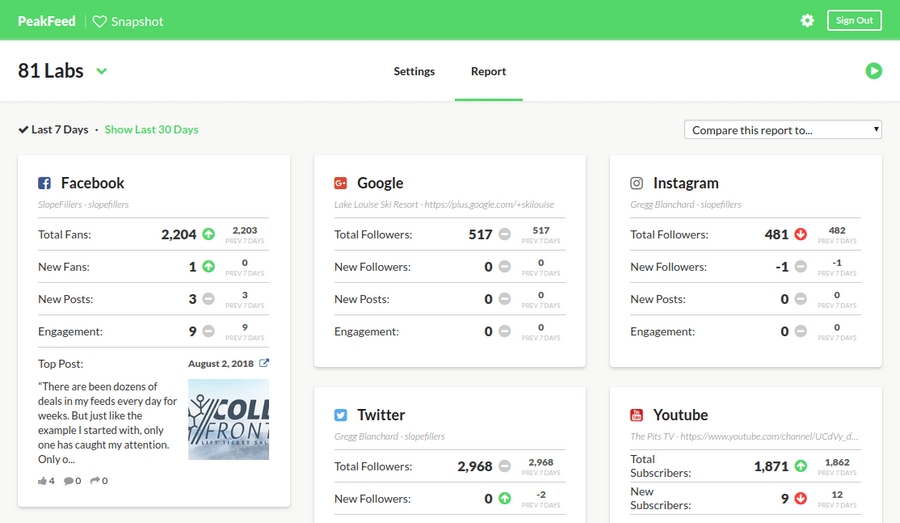
Task: Click the Google card heading
Action: point(380,183)
